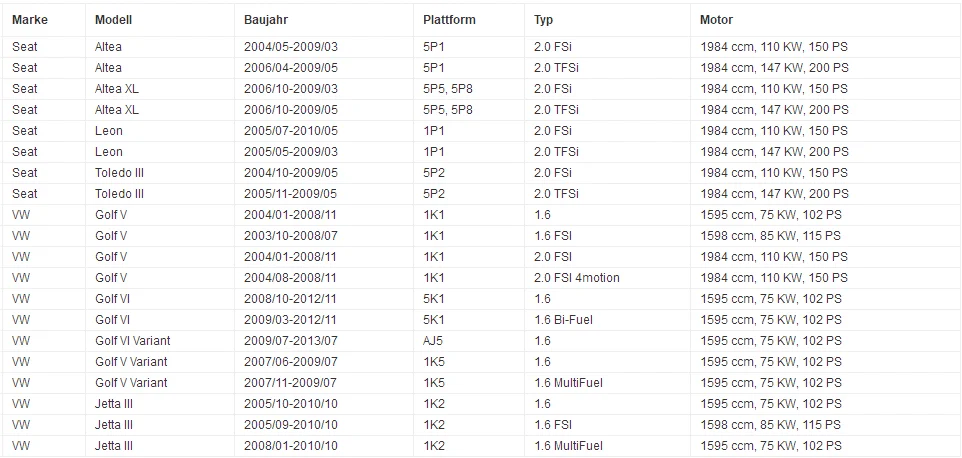Viewport: 962px width, 458px height.
Task: Click the Motor column header
Action: tap(716, 20)
